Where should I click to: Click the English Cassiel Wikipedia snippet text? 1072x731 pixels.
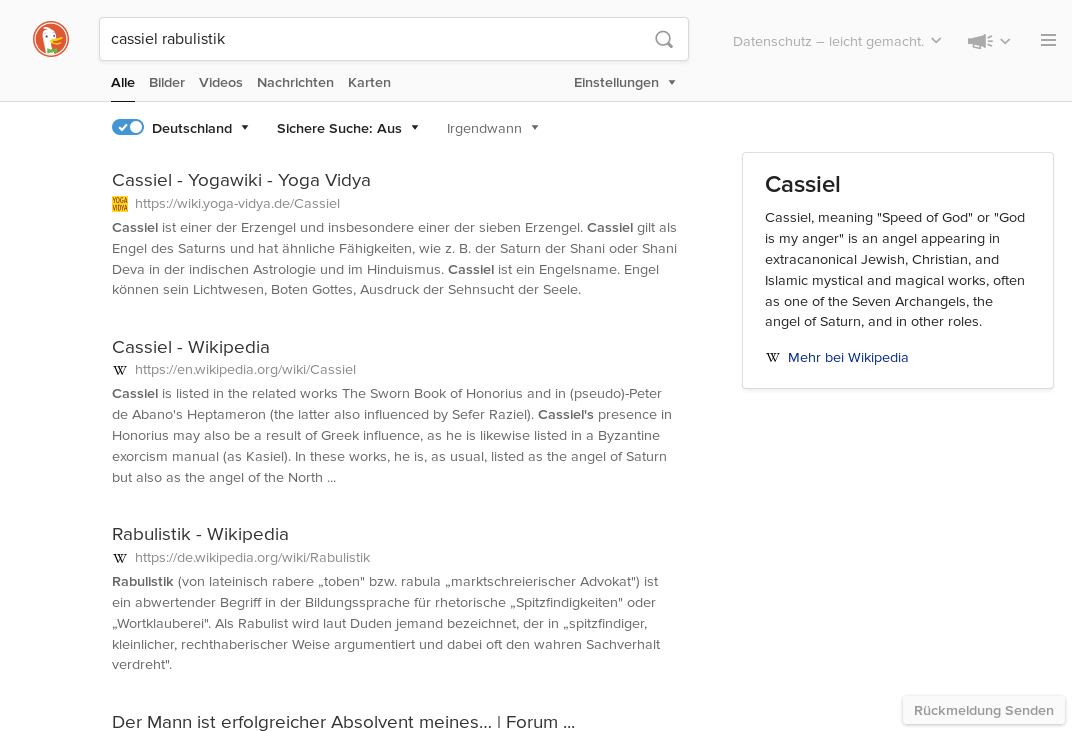pos(392,436)
